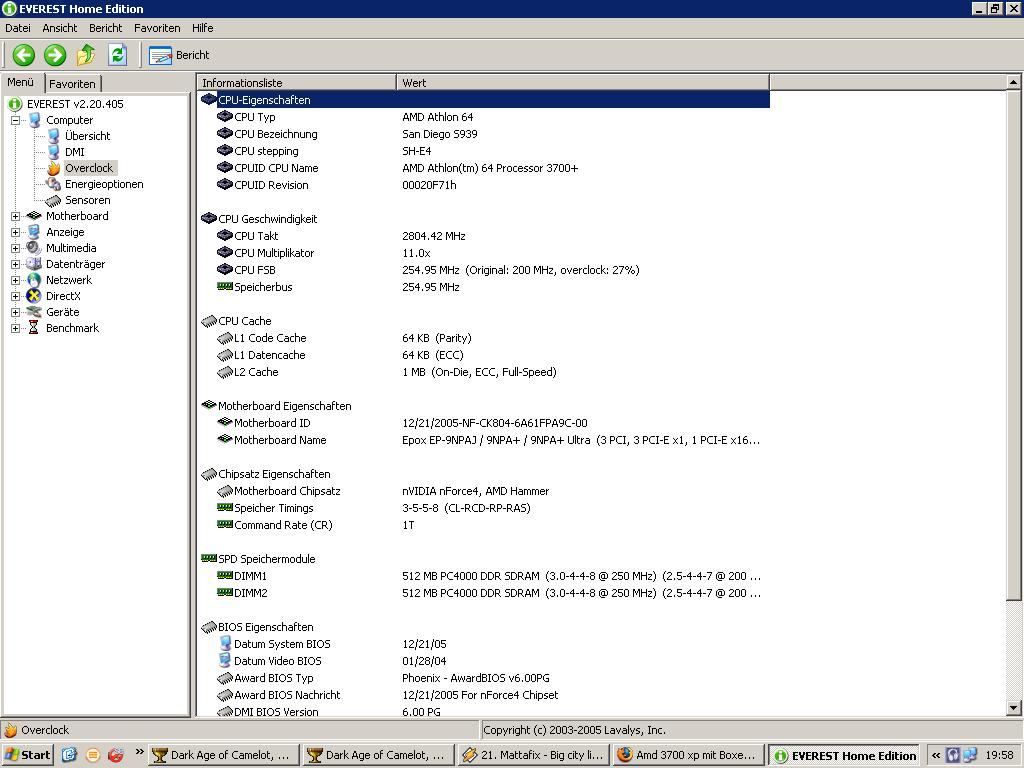Click the Netzwerk globe icon
Screen dimensions: 1024x768
pos(34,280)
